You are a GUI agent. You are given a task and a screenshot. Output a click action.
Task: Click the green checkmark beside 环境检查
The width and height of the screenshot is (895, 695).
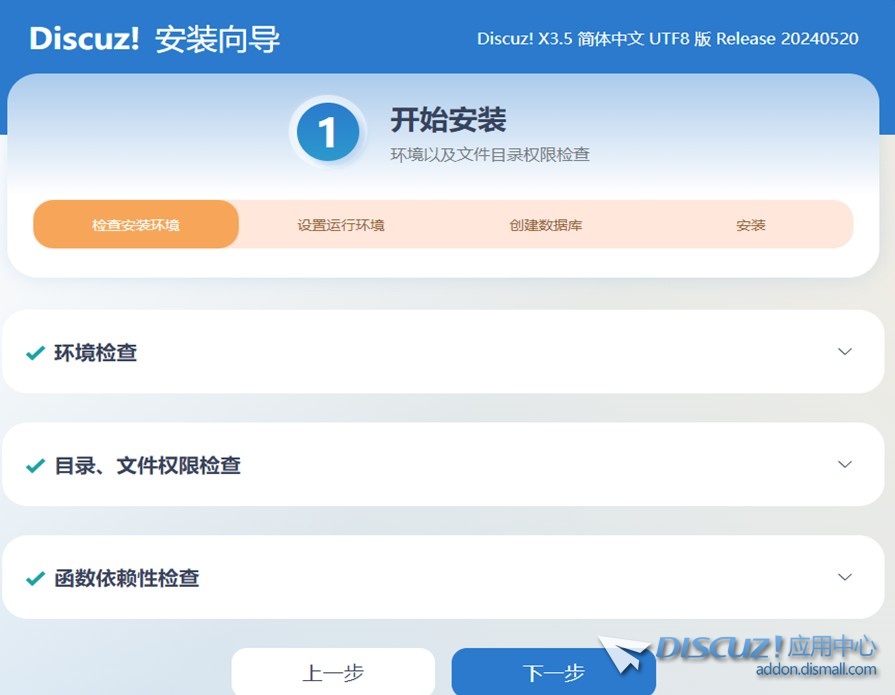(x=35, y=353)
